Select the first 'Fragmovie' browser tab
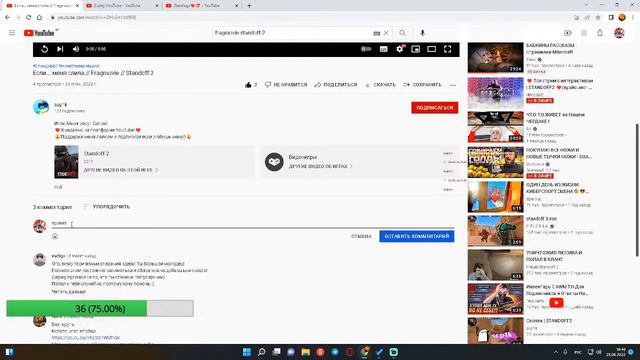This screenshot has width=640, height=360. tap(43, 6)
